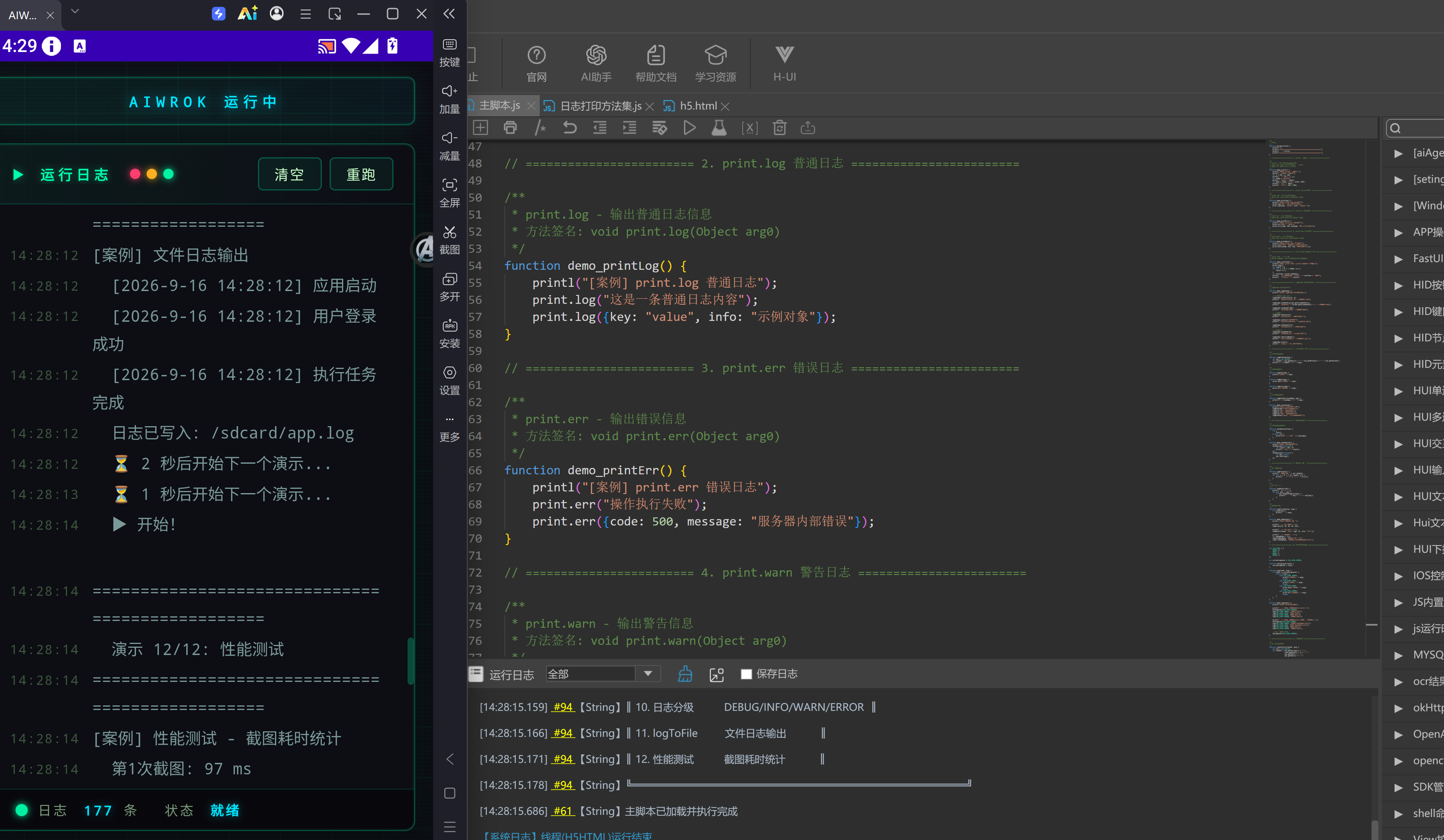Switch to h5.html tab
The image size is (1444, 840).
point(698,106)
